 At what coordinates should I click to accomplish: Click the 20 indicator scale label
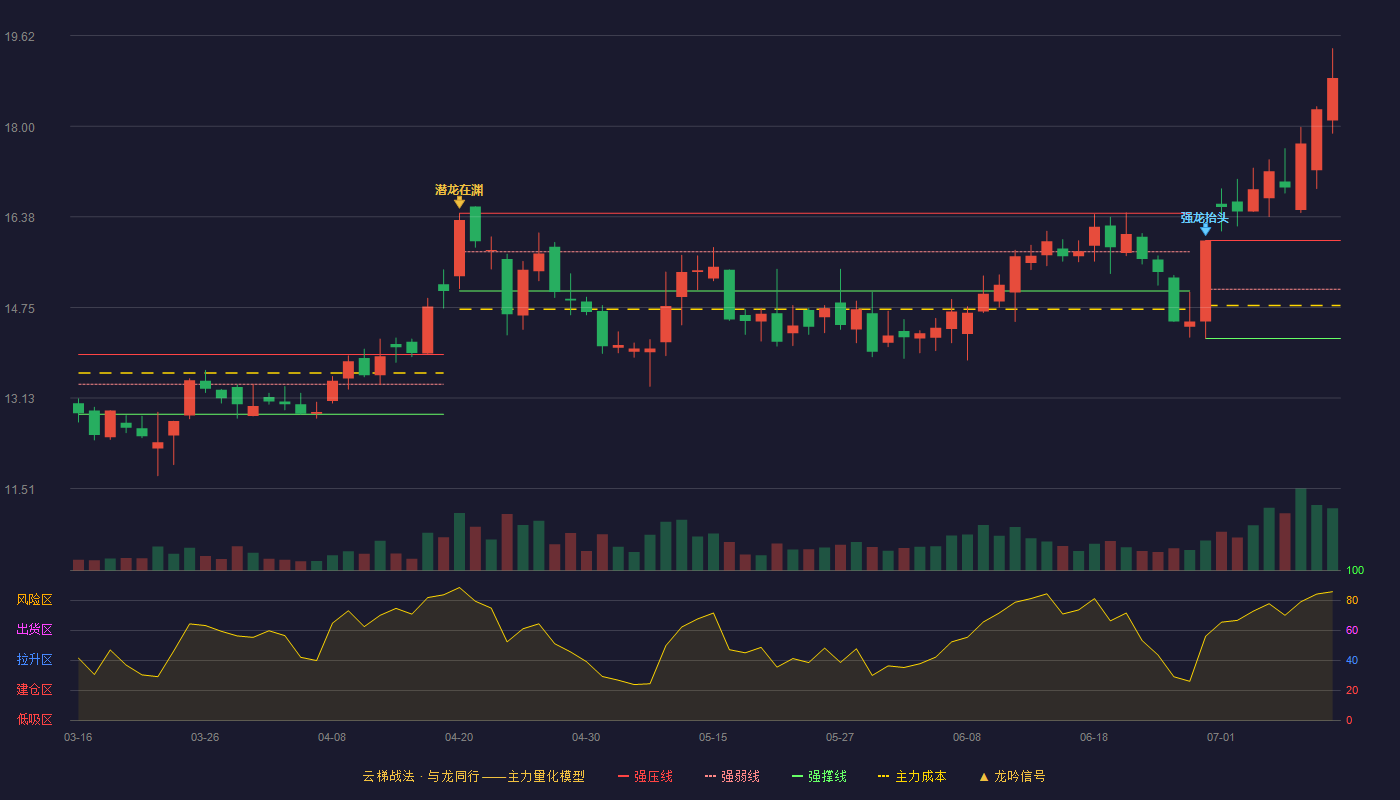point(1351,690)
